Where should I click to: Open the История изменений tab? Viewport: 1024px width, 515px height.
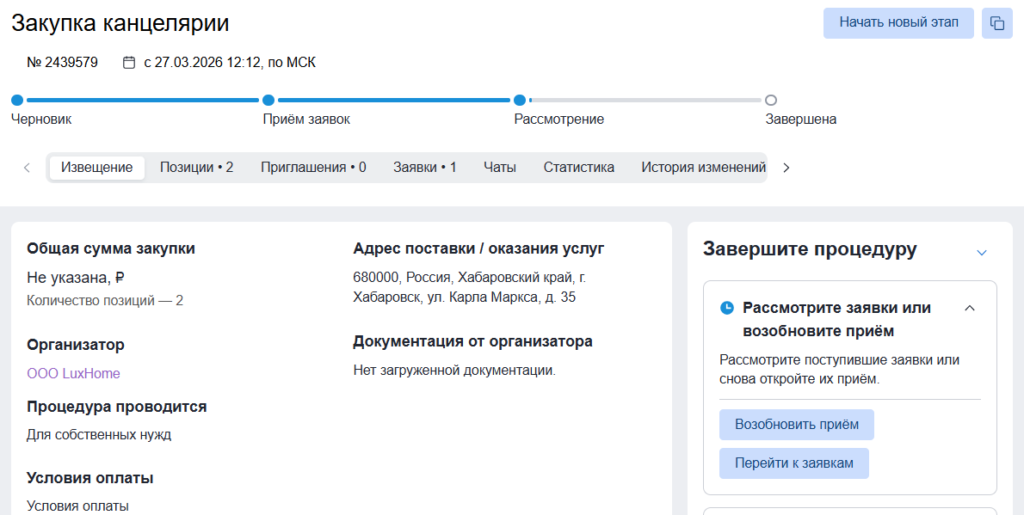pyautogui.click(x=703, y=167)
